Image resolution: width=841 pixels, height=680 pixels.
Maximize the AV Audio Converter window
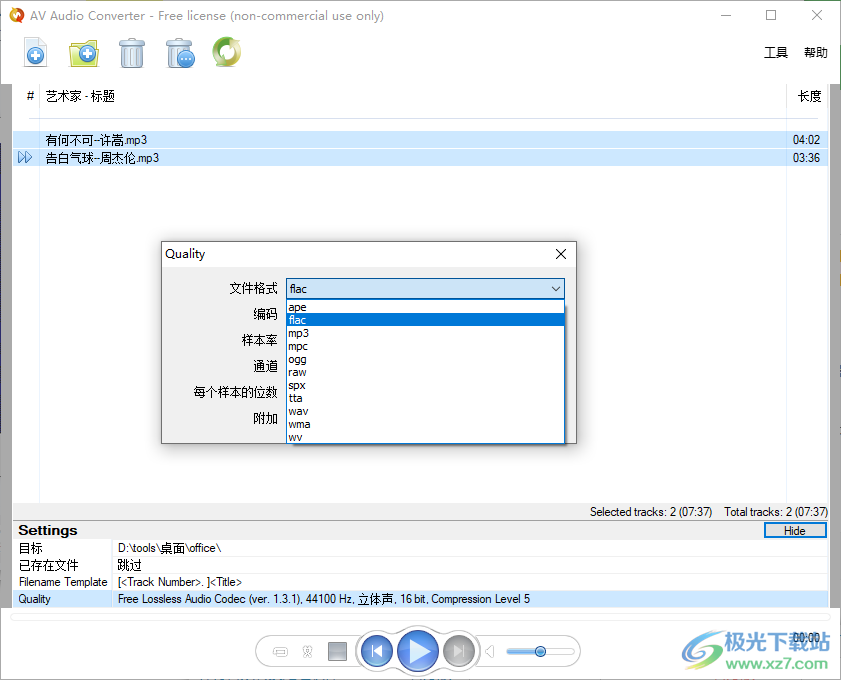(771, 15)
